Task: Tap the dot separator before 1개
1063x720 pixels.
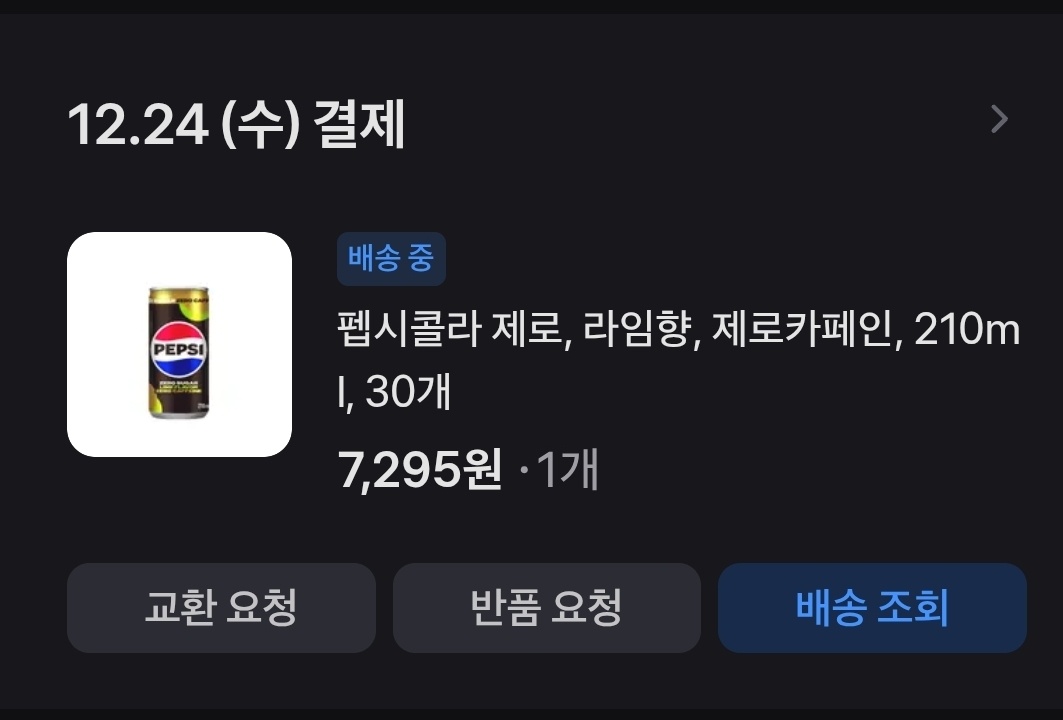Action: coord(523,469)
